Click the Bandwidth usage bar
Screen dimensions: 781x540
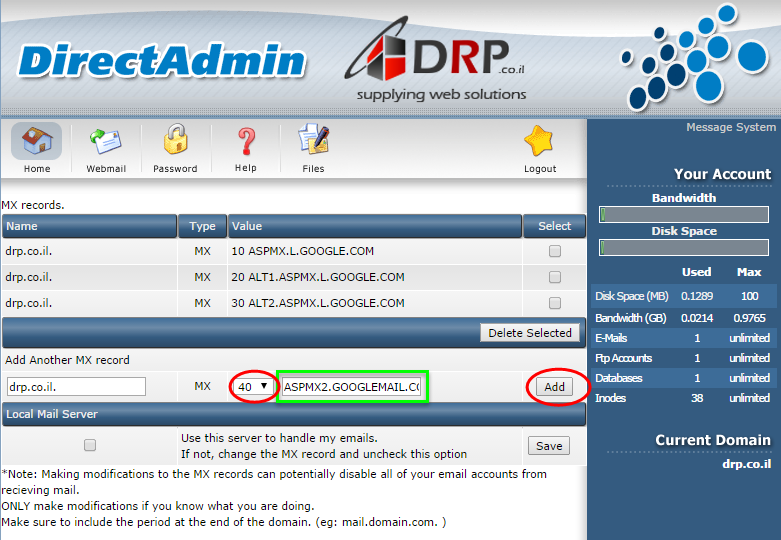685,214
